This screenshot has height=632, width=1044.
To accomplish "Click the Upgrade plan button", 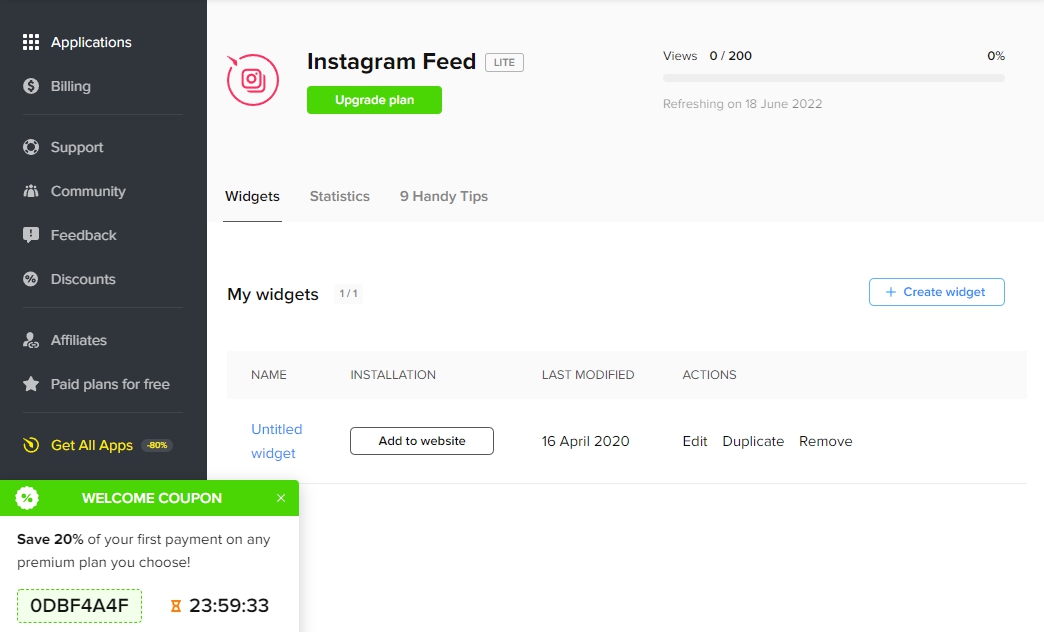I will (x=374, y=100).
